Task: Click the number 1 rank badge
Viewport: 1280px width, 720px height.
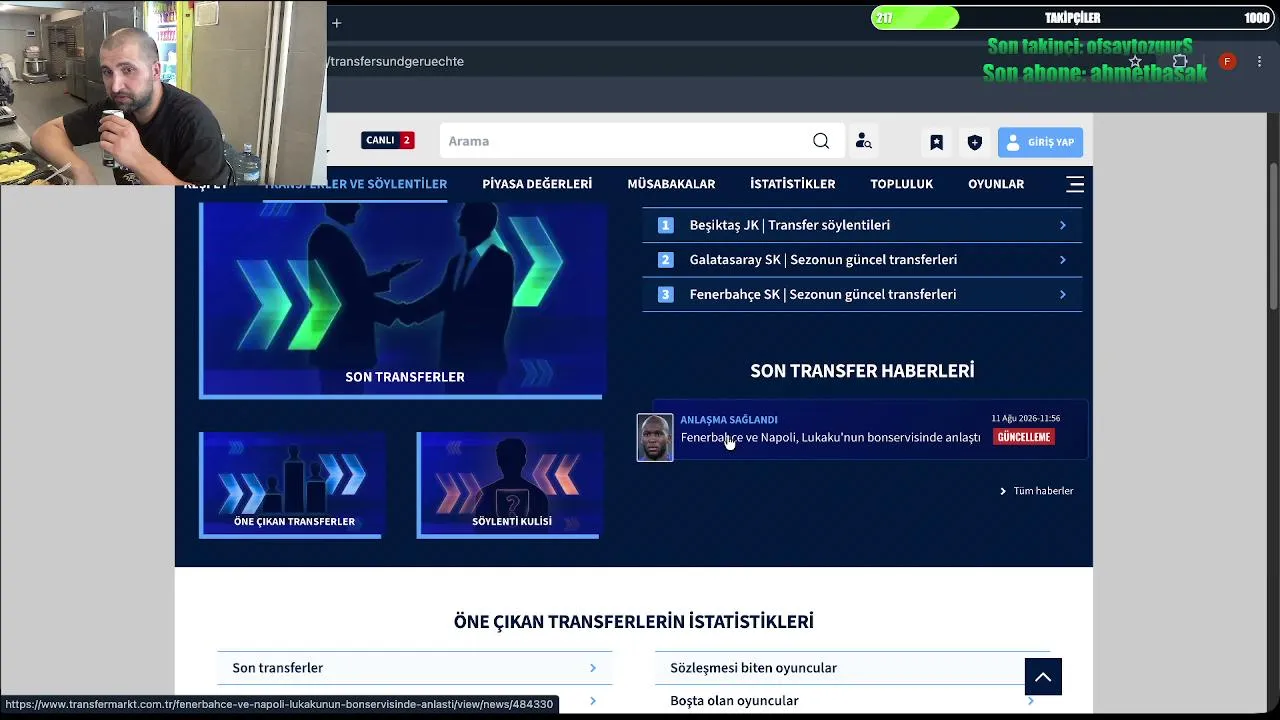Action: (665, 225)
